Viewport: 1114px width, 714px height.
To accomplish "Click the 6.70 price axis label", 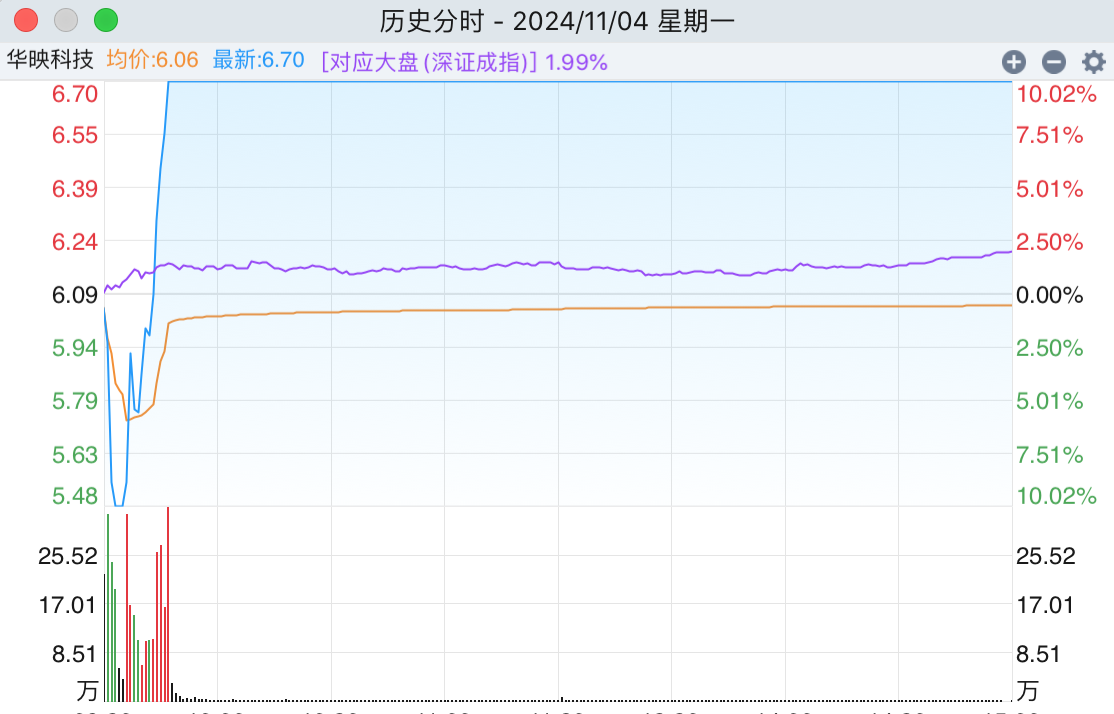I will point(75,94).
